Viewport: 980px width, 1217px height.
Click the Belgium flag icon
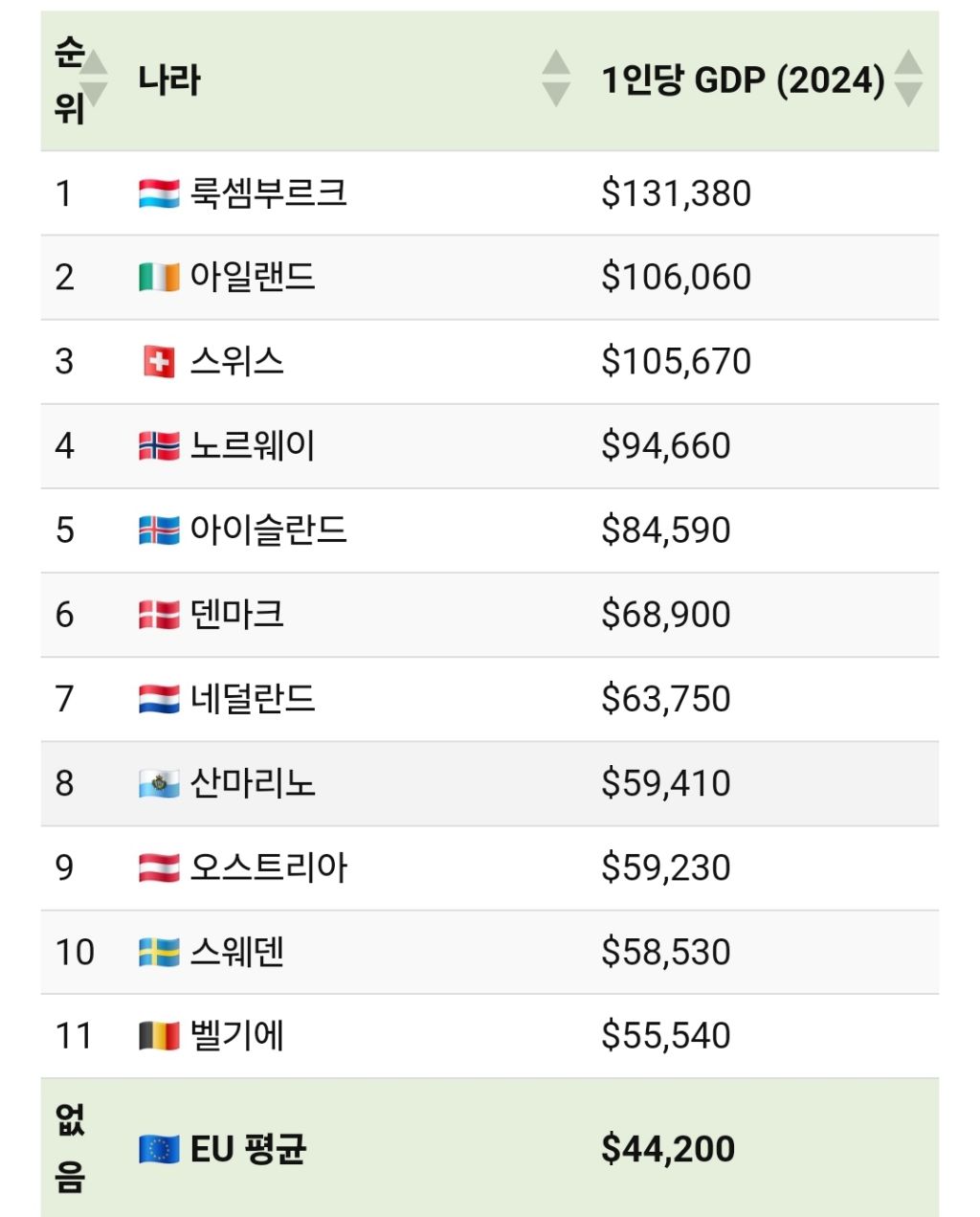tap(159, 1036)
